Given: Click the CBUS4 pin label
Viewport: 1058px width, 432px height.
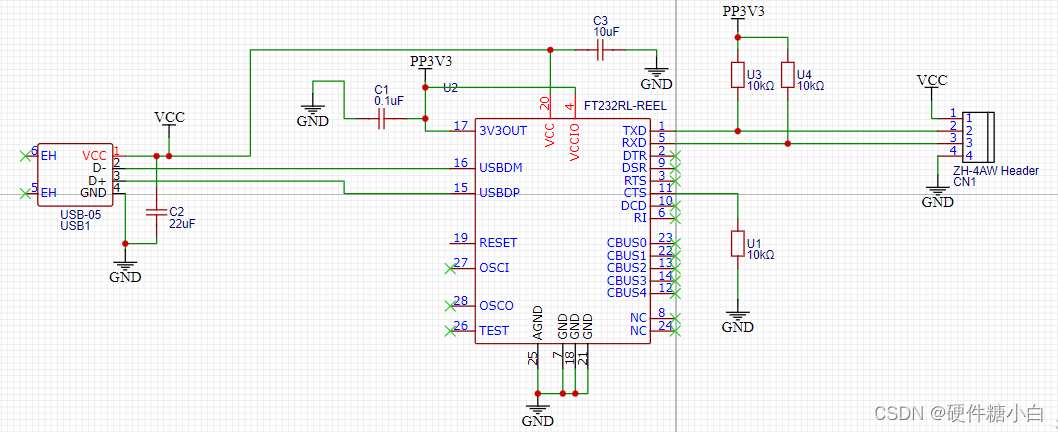Looking at the screenshot, I should coord(627,293).
